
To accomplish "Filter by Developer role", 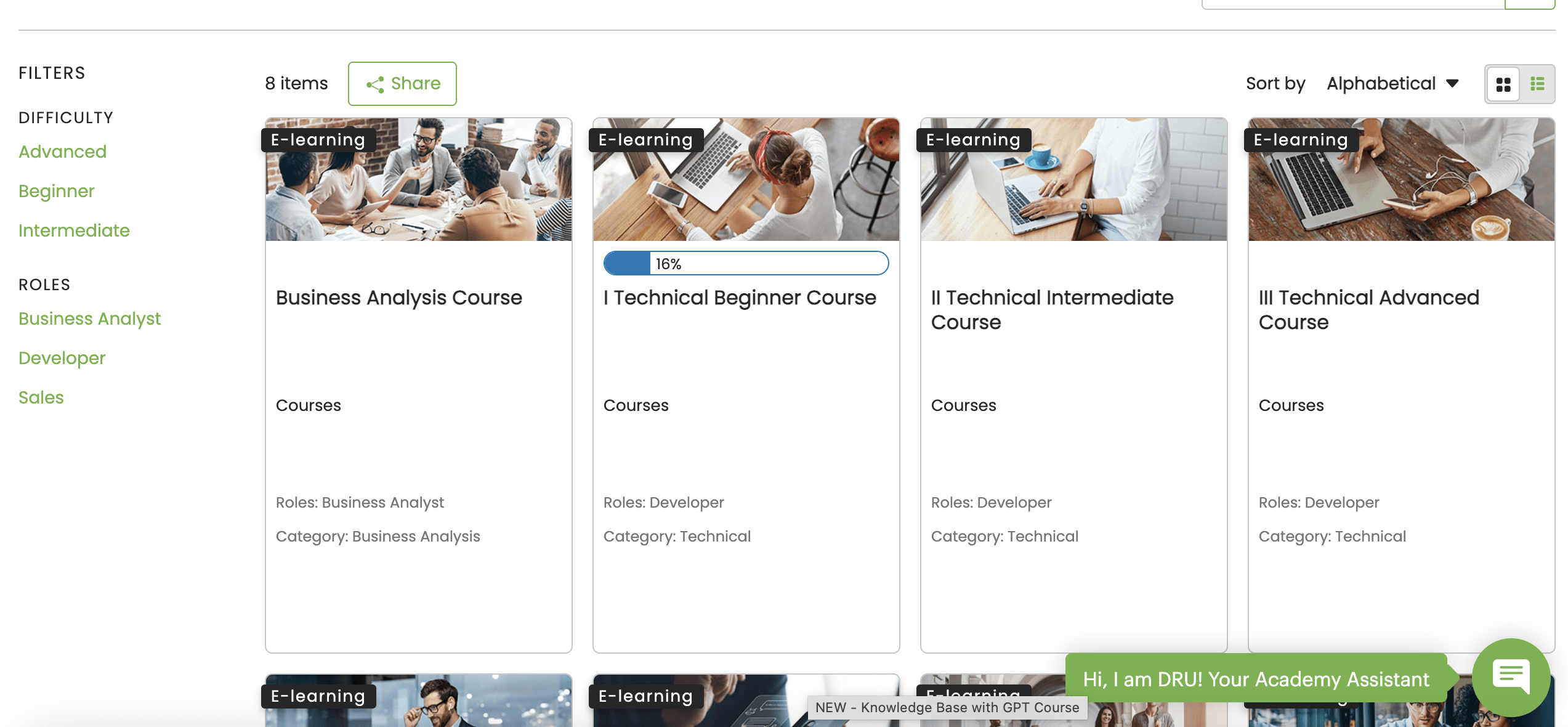I will tap(62, 358).
